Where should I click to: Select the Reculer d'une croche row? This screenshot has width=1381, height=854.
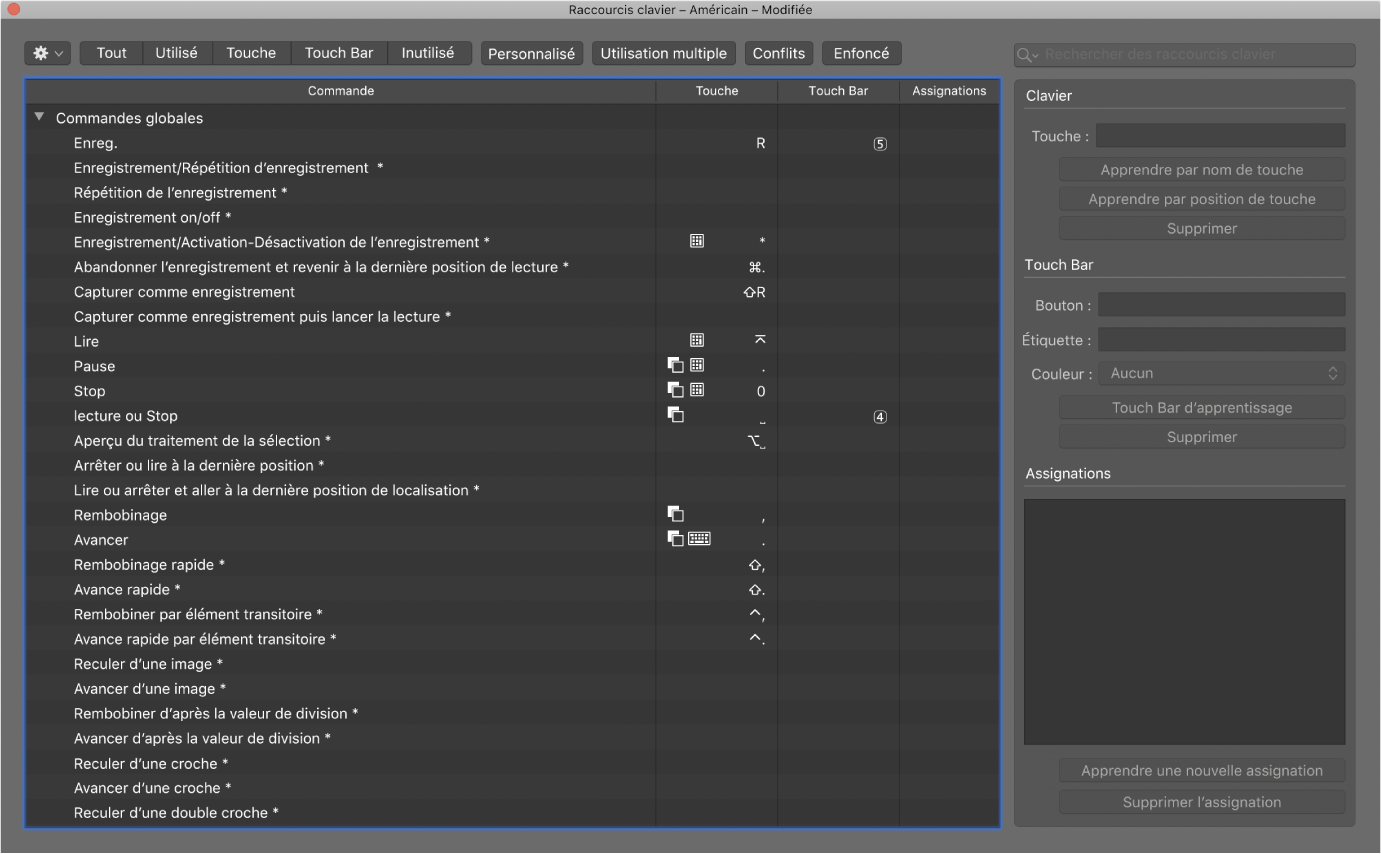click(x=512, y=763)
